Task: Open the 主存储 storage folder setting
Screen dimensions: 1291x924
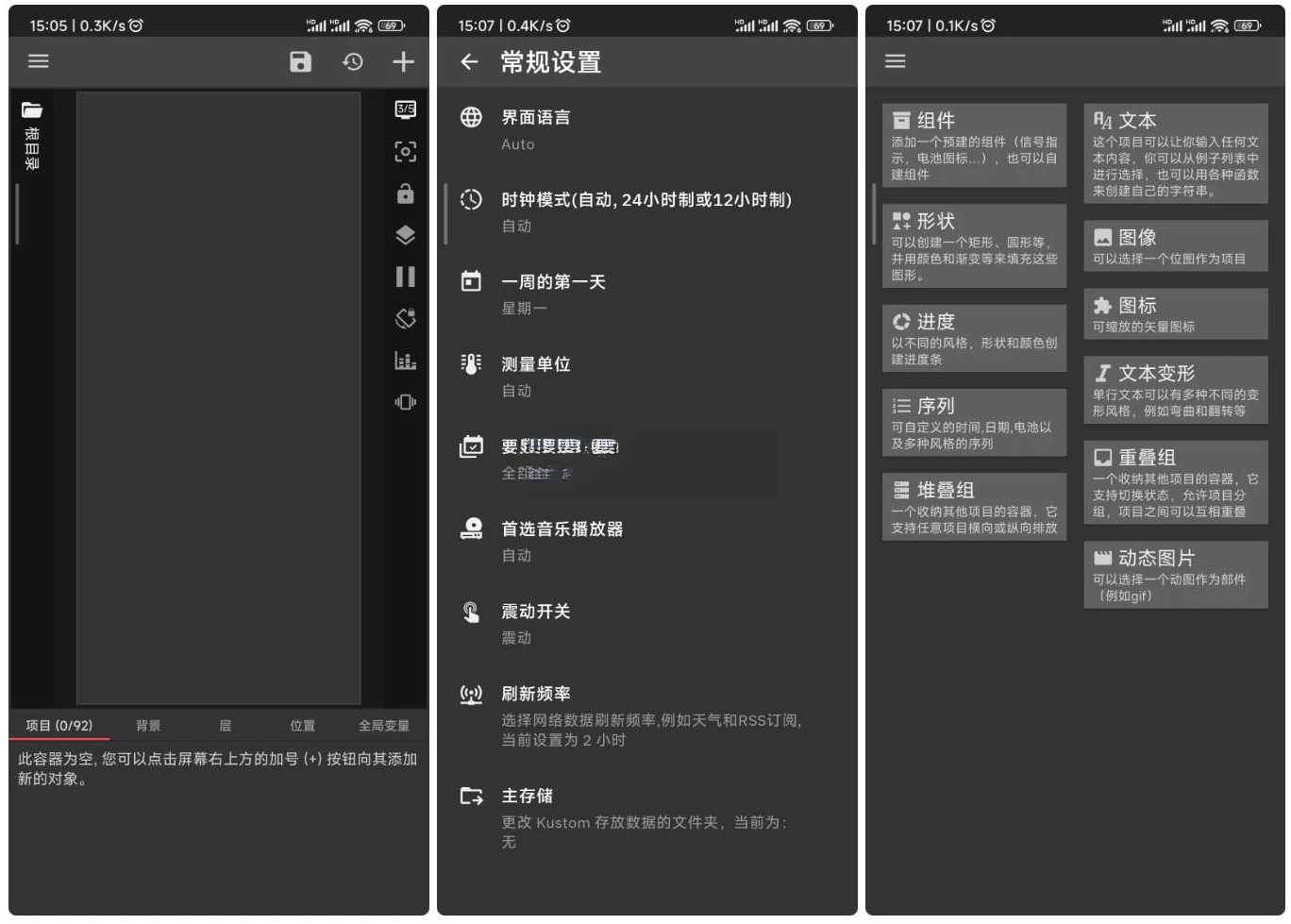Action: [x=646, y=818]
